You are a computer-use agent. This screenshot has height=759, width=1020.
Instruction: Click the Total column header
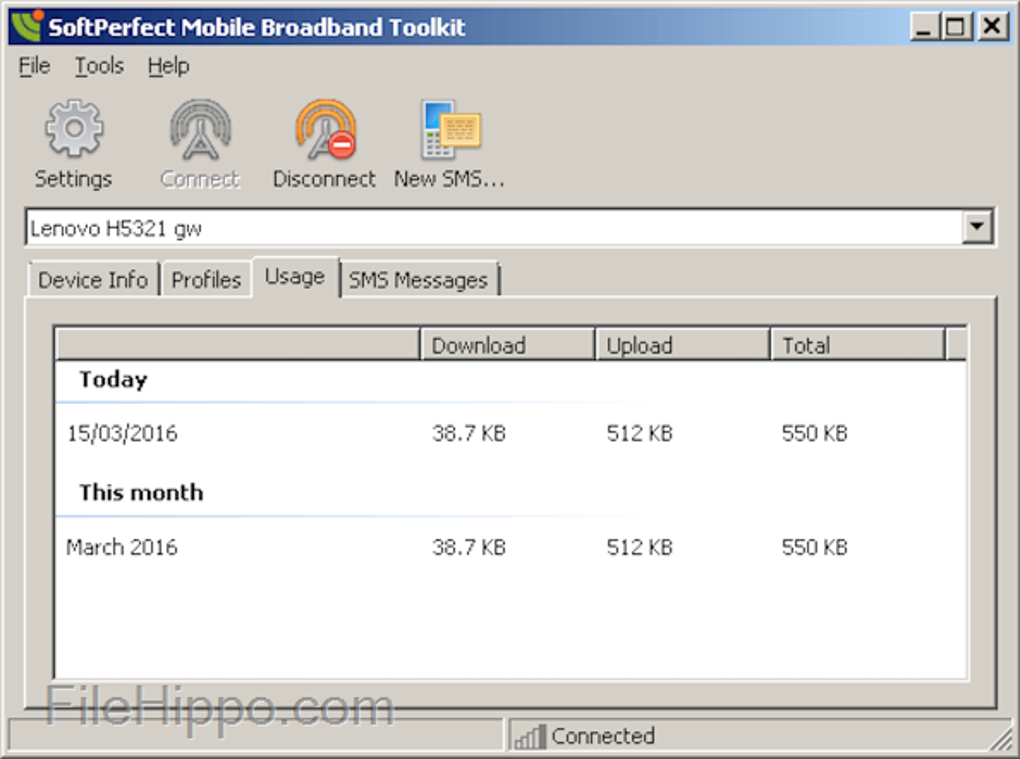click(856, 345)
